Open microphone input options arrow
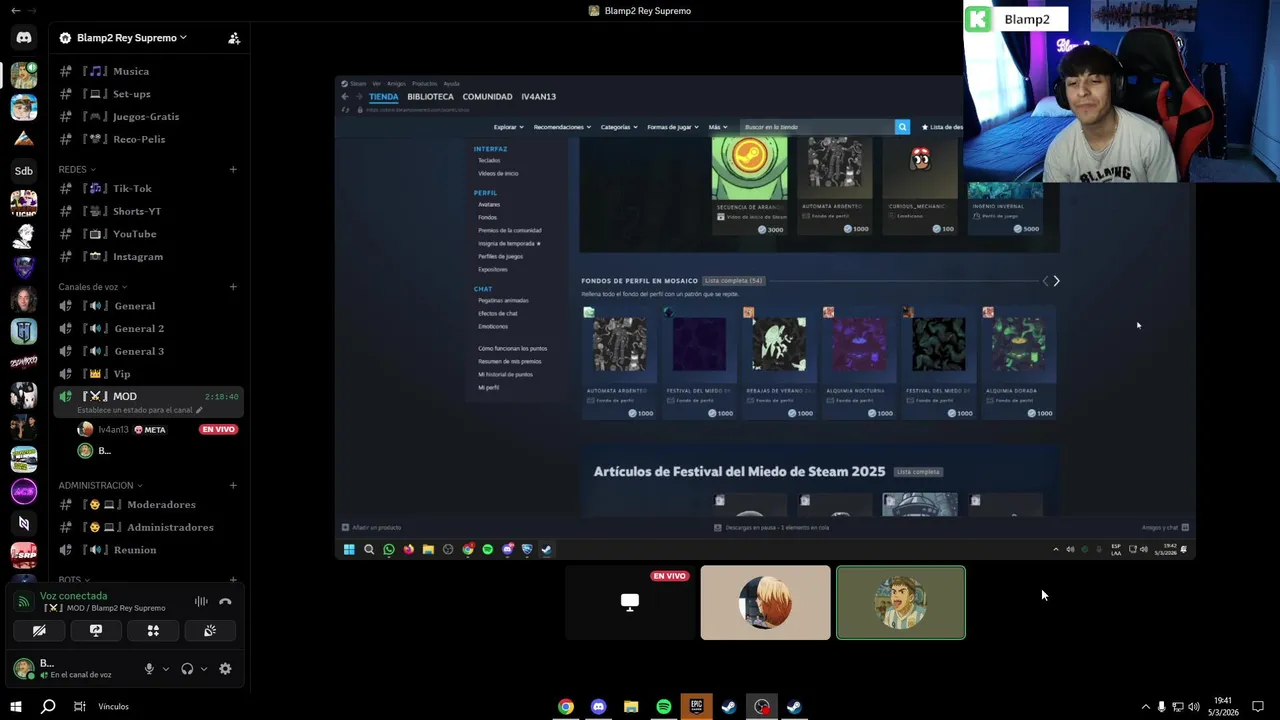Image resolution: width=1280 pixels, height=720 pixels. (x=165, y=669)
